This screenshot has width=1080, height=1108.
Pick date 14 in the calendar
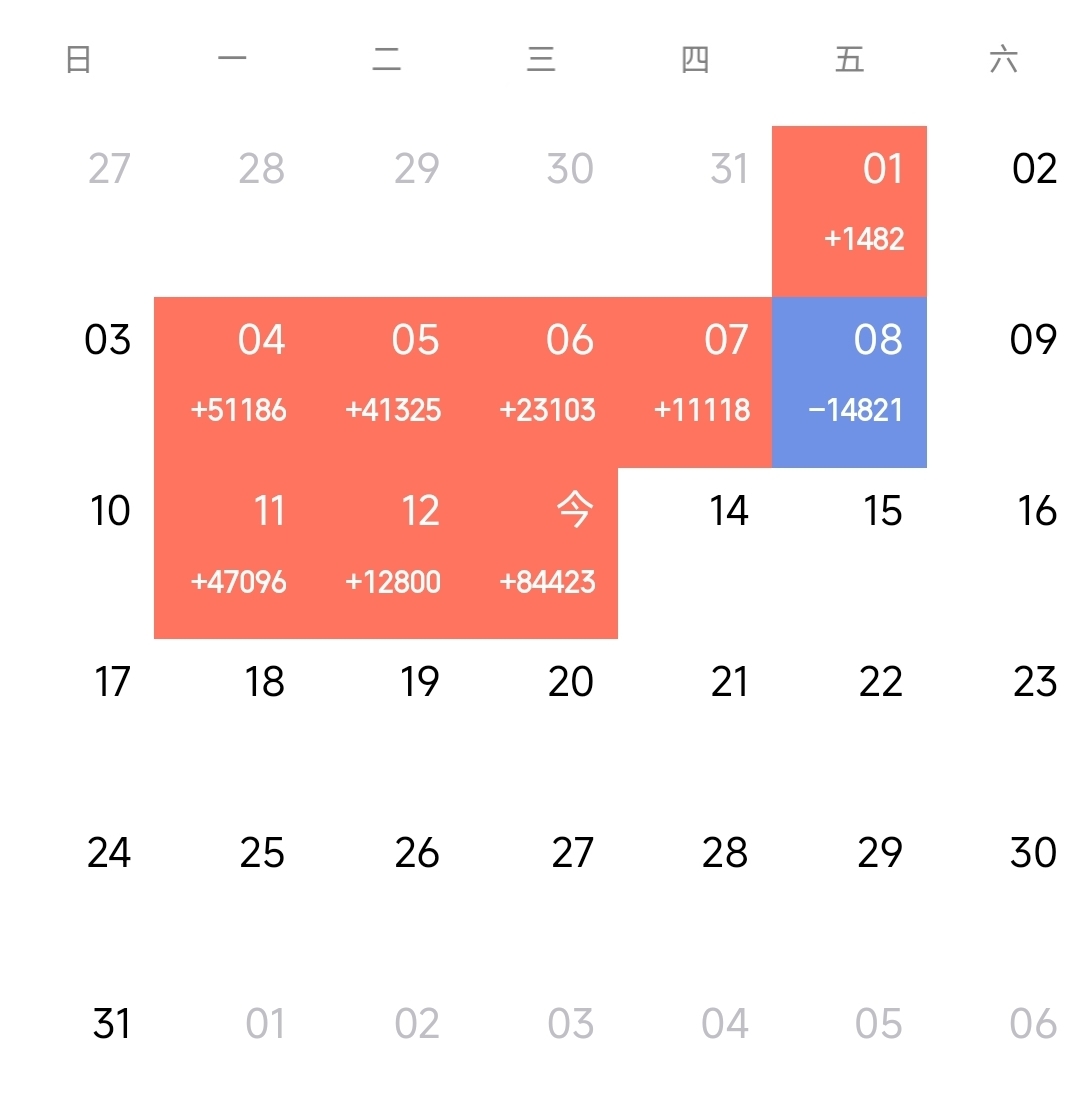click(x=729, y=511)
